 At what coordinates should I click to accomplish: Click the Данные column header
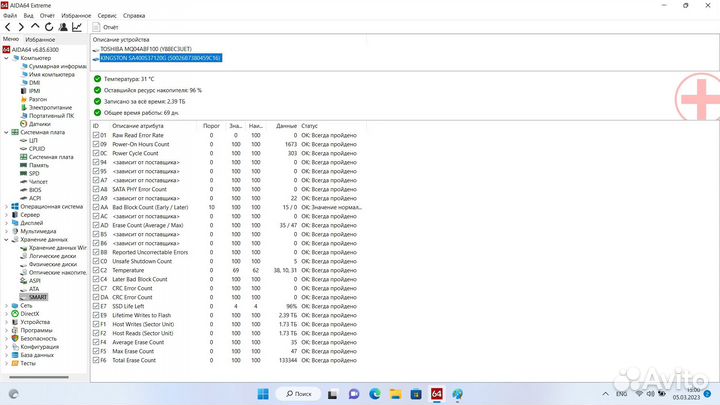pos(286,126)
